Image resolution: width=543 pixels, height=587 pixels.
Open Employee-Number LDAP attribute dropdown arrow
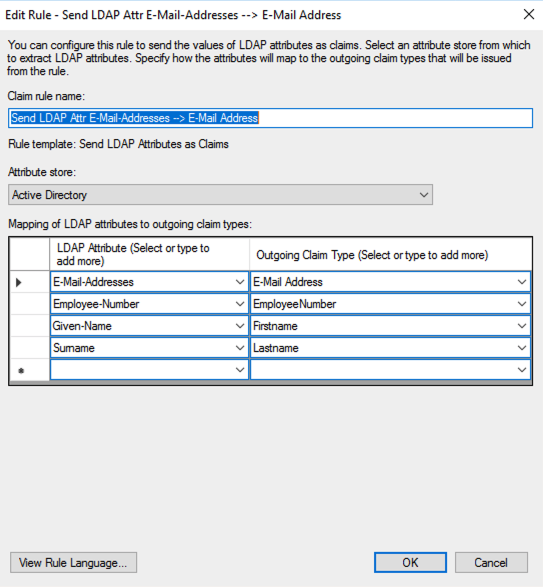click(x=240, y=304)
